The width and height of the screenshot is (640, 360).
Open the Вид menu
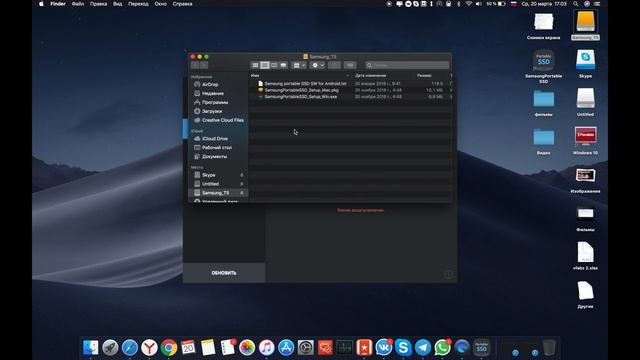118,4
